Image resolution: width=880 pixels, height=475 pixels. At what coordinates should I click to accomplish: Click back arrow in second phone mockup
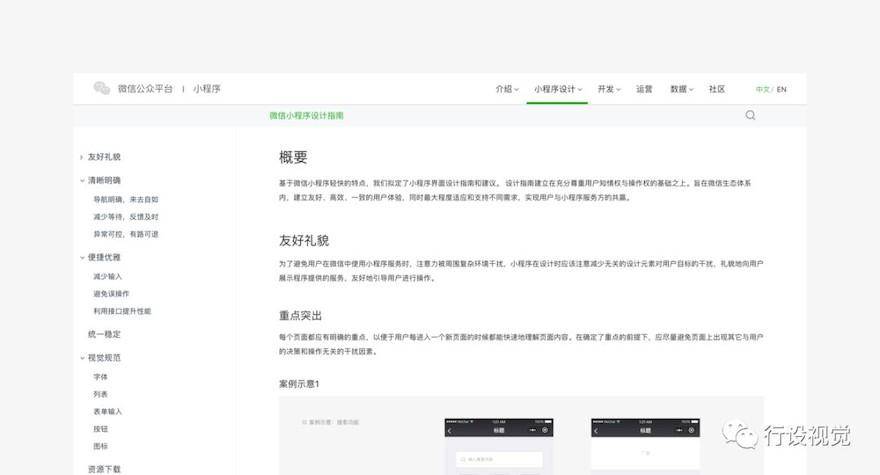[596, 431]
